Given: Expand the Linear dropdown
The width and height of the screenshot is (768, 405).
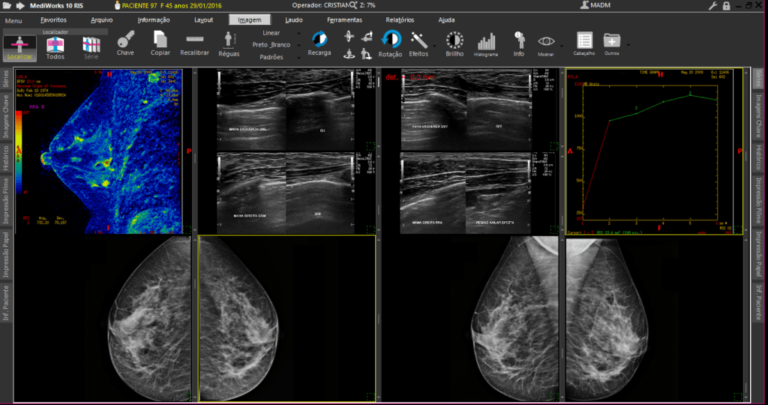Looking at the screenshot, I should (299, 33).
